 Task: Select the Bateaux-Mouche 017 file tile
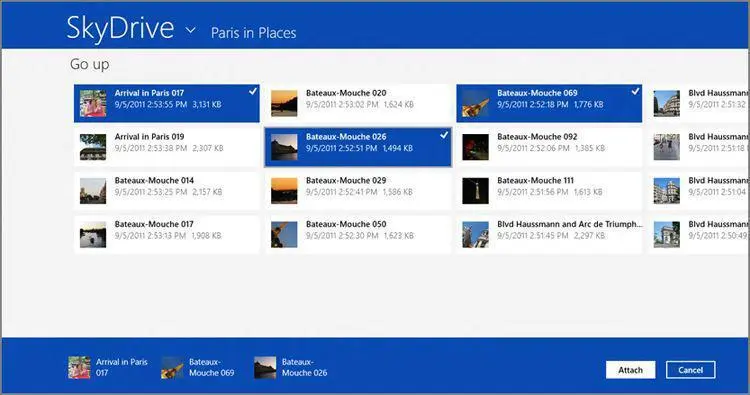coord(166,234)
